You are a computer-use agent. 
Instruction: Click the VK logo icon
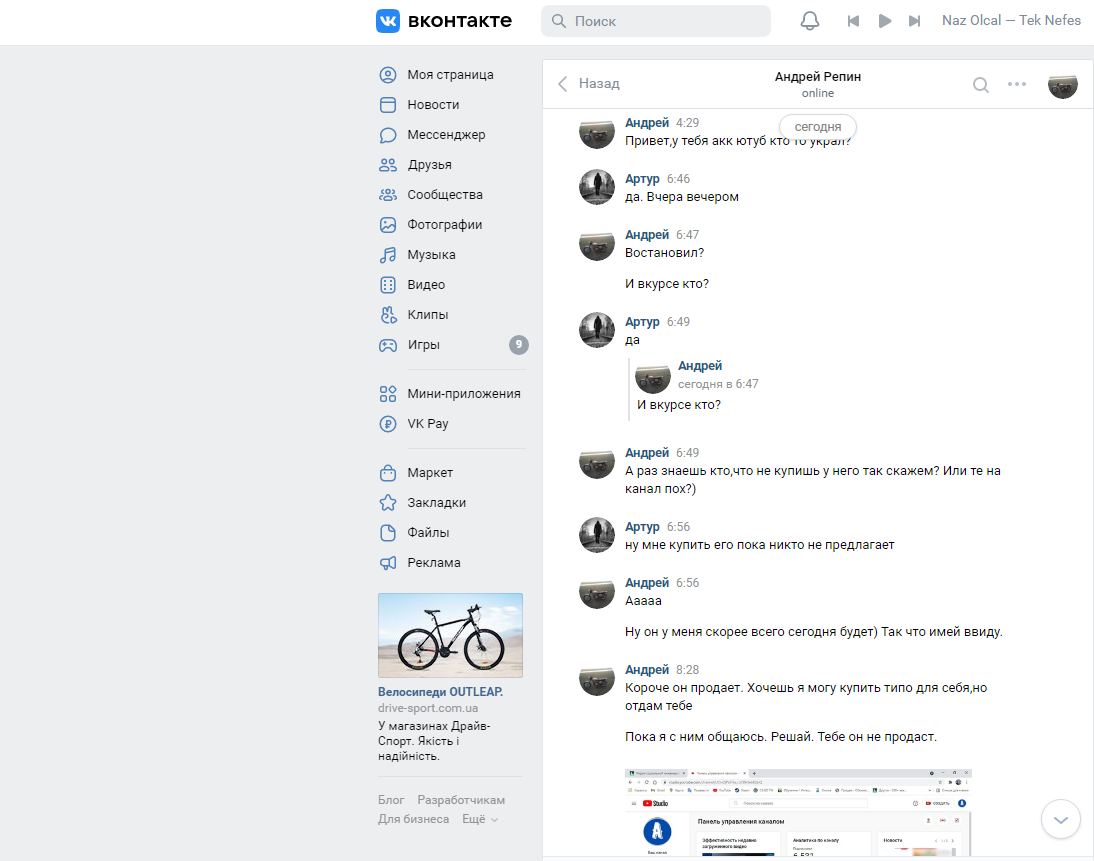coord(387,21)
